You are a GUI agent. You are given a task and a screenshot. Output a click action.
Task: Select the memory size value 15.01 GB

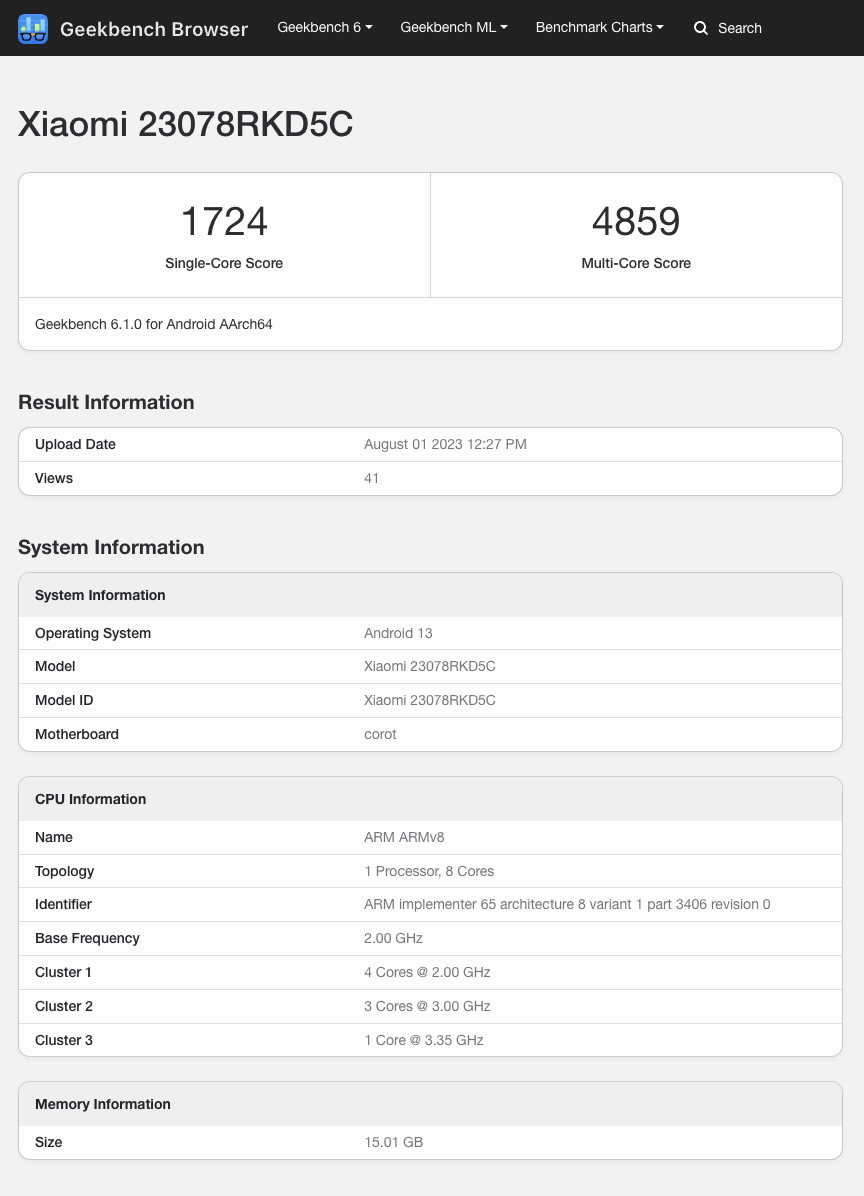point(393,1143)
